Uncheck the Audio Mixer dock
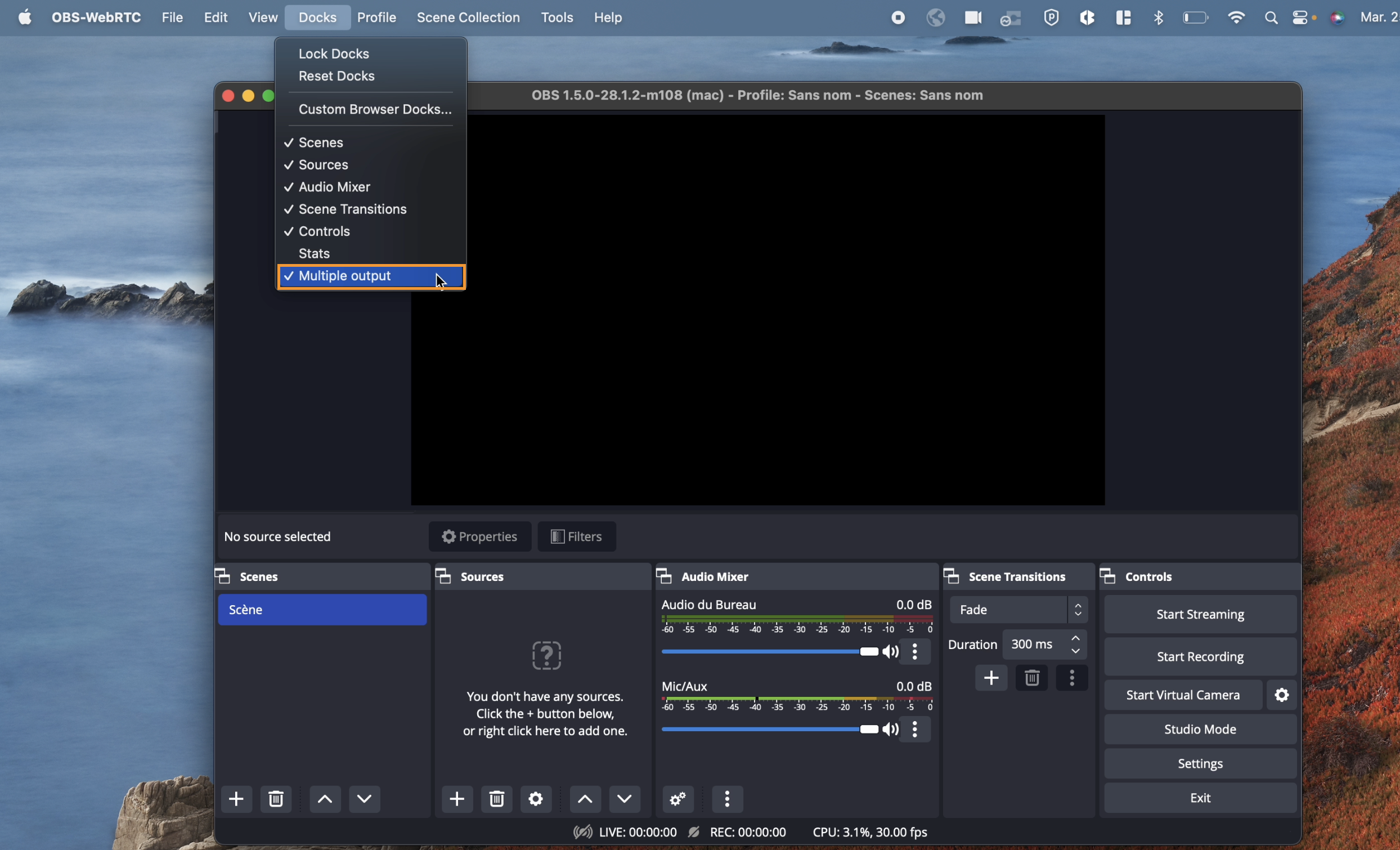1400x850 pixels. click(x=334, y=187)
